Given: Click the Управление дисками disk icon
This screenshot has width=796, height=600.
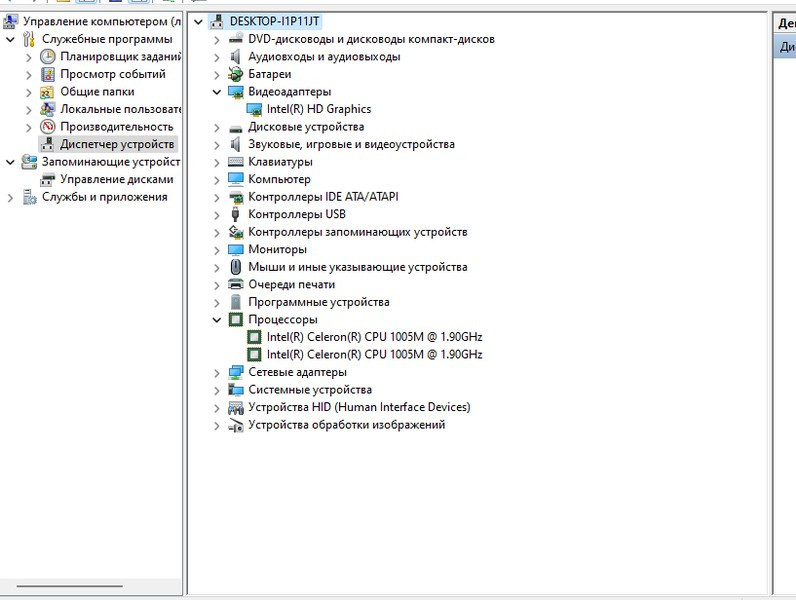Looking at the screenshot, I should point(48,180).
